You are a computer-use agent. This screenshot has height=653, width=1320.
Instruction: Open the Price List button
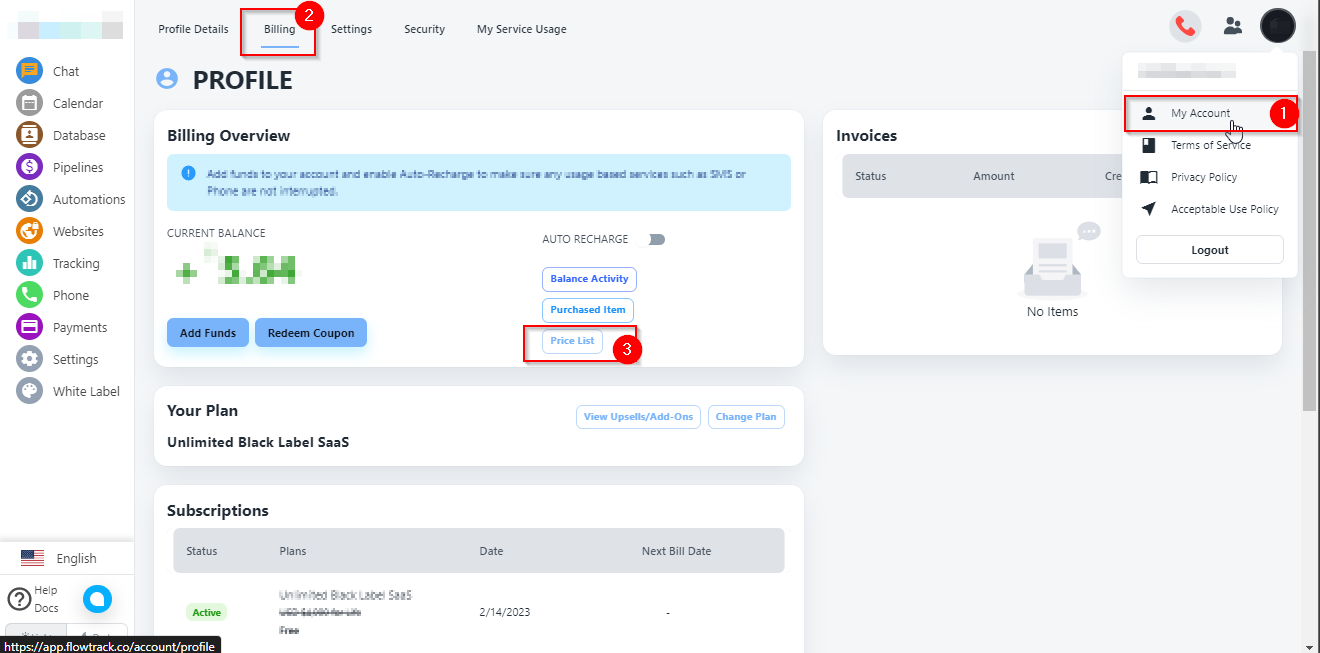tap(572, 341)
